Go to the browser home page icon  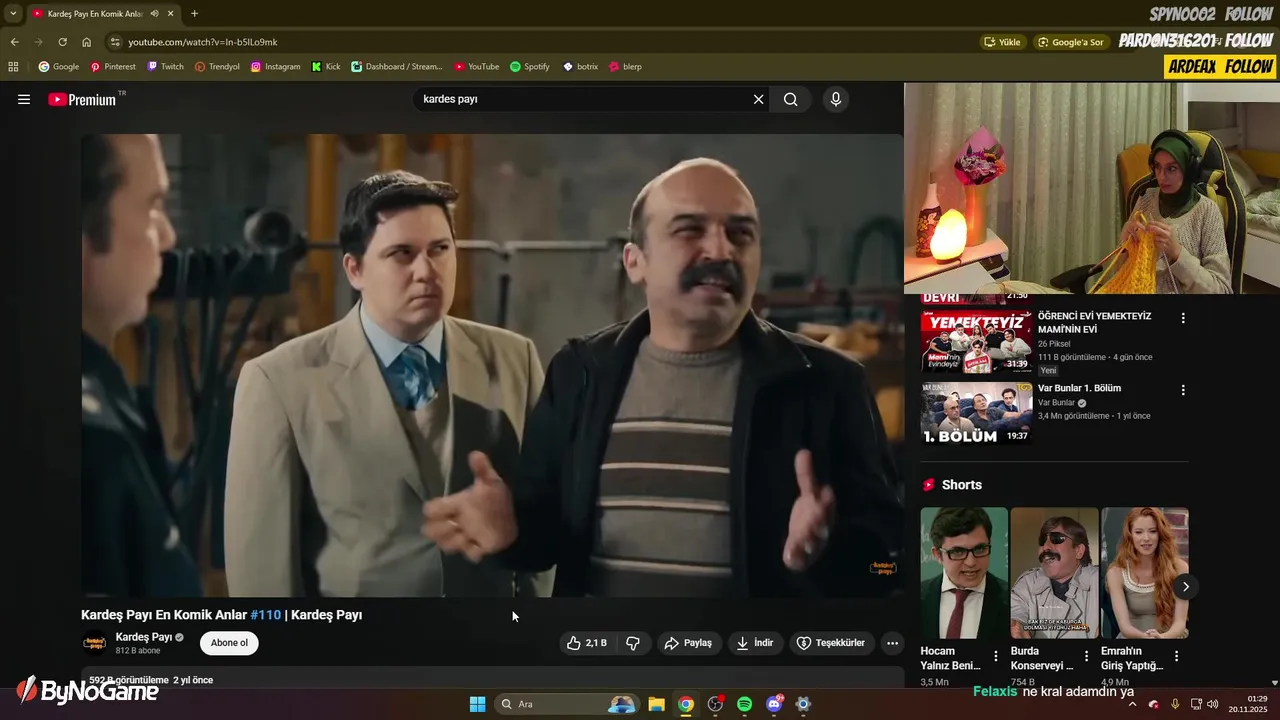point(86,42)
